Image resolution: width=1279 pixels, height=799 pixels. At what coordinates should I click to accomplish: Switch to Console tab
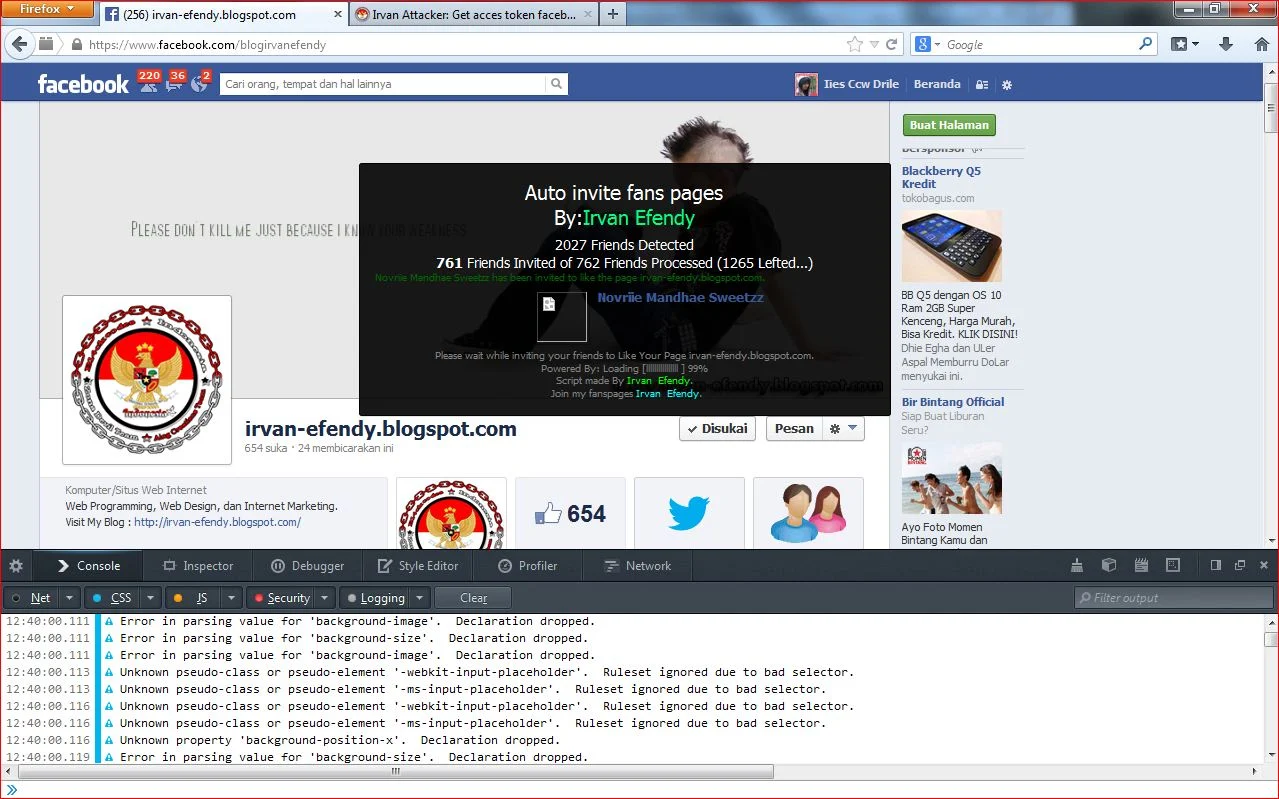[x=88, y=566]
